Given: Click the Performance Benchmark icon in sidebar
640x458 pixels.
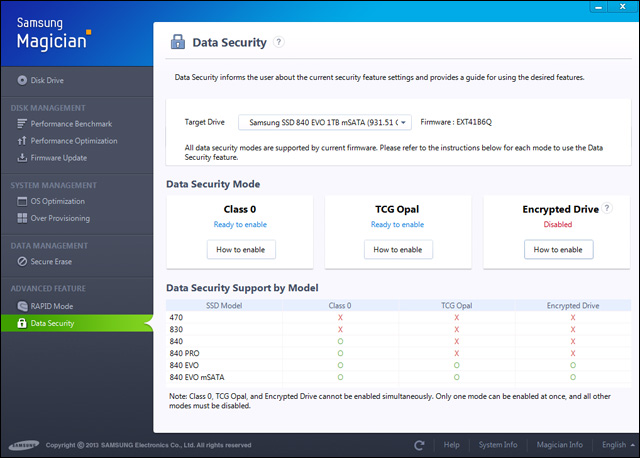Looking at the screenshot, I should pos(22,124).
